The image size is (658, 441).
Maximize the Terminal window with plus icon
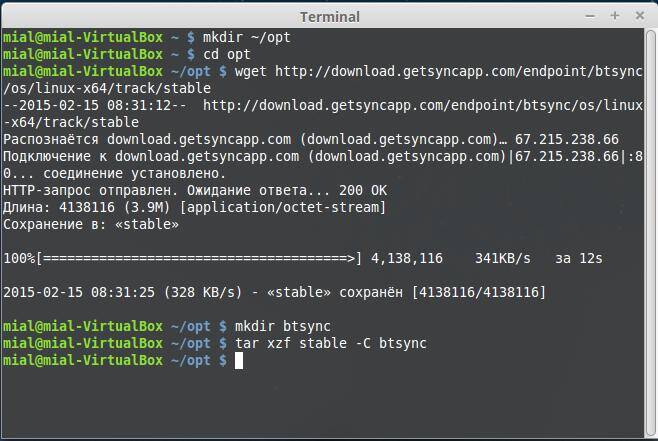pos(615,15)
